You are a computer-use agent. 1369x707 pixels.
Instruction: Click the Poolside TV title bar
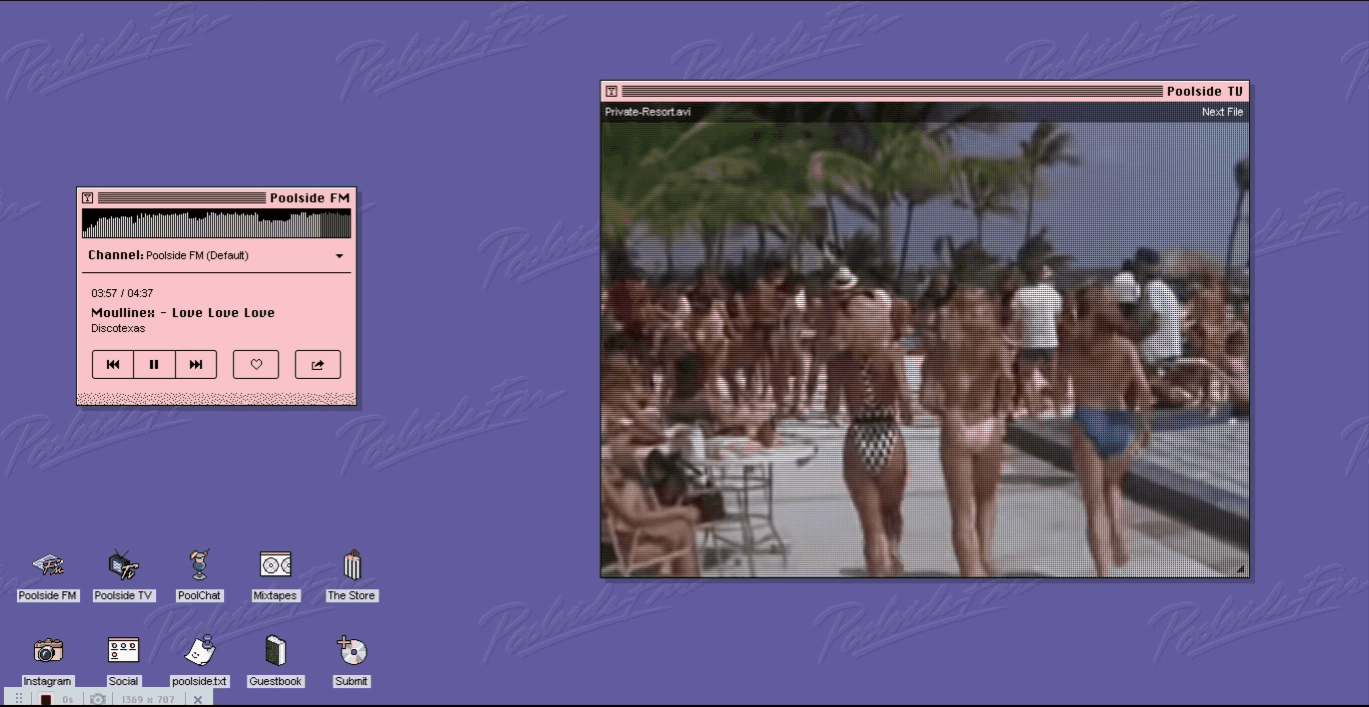[925, 91]
